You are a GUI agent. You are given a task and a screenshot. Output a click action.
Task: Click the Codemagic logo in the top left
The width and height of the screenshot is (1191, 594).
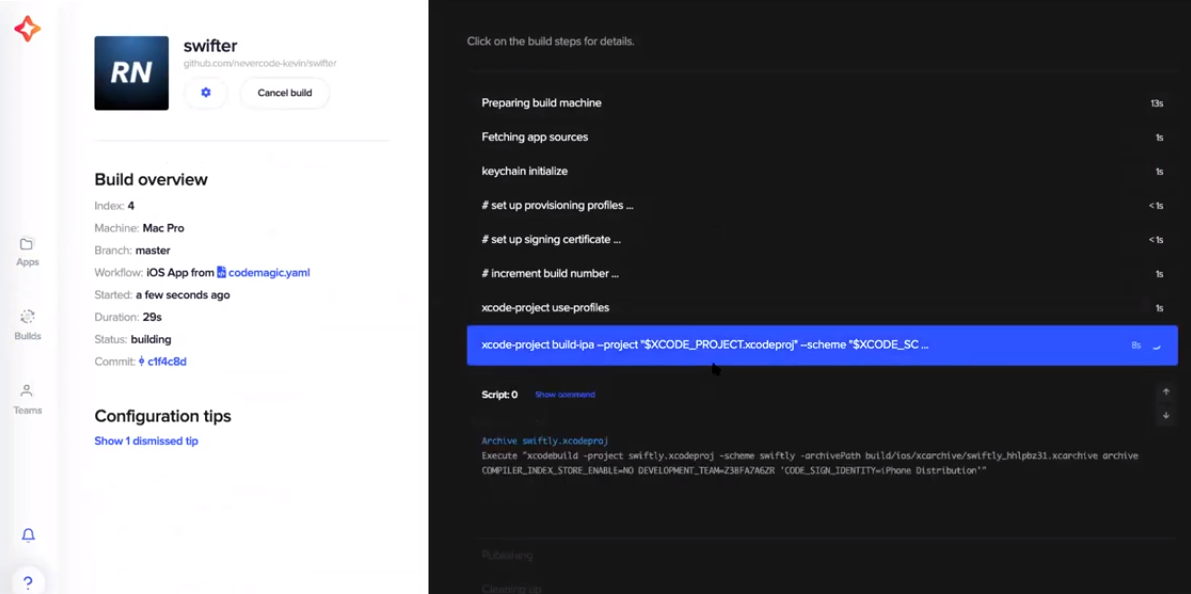pyautogui.click(x=27, y=28)
